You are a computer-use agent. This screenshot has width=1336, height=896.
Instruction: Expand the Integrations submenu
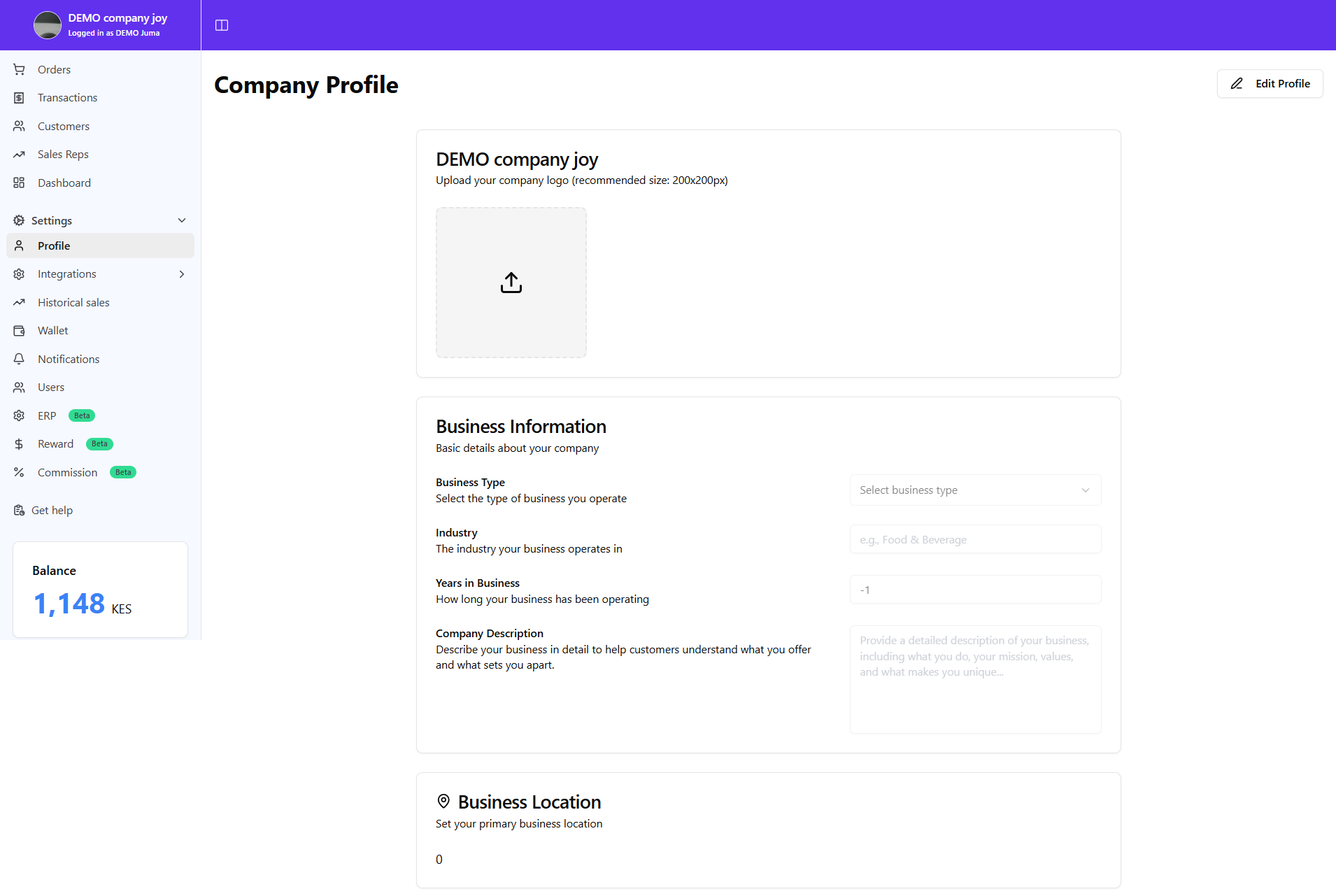181,273
